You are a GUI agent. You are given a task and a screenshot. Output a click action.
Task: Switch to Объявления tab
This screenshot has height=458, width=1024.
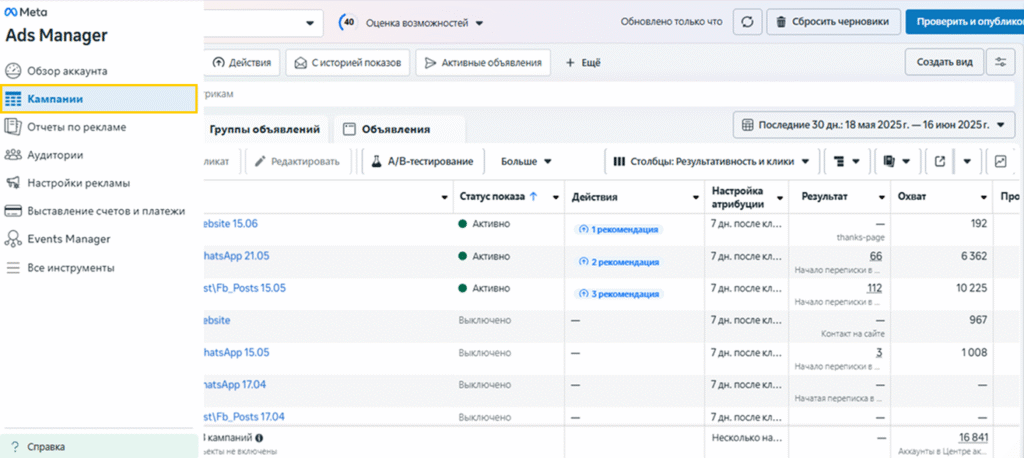400,129
